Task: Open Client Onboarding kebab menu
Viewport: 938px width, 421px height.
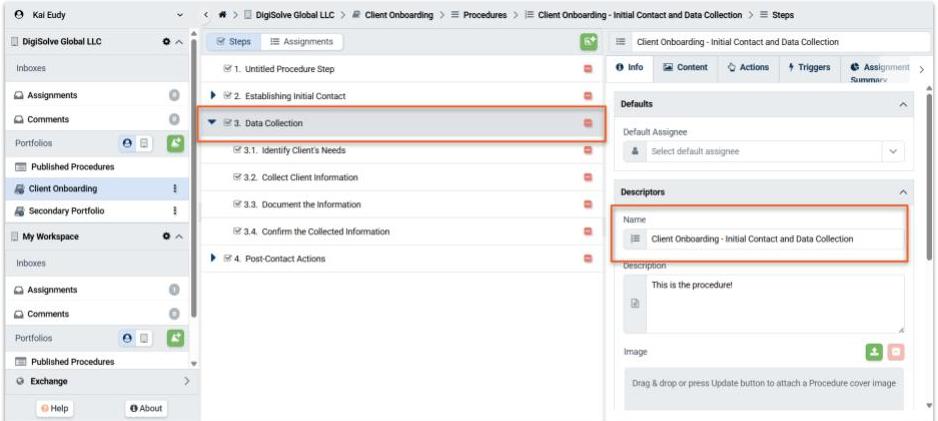Action: click(x=175, y=188)
